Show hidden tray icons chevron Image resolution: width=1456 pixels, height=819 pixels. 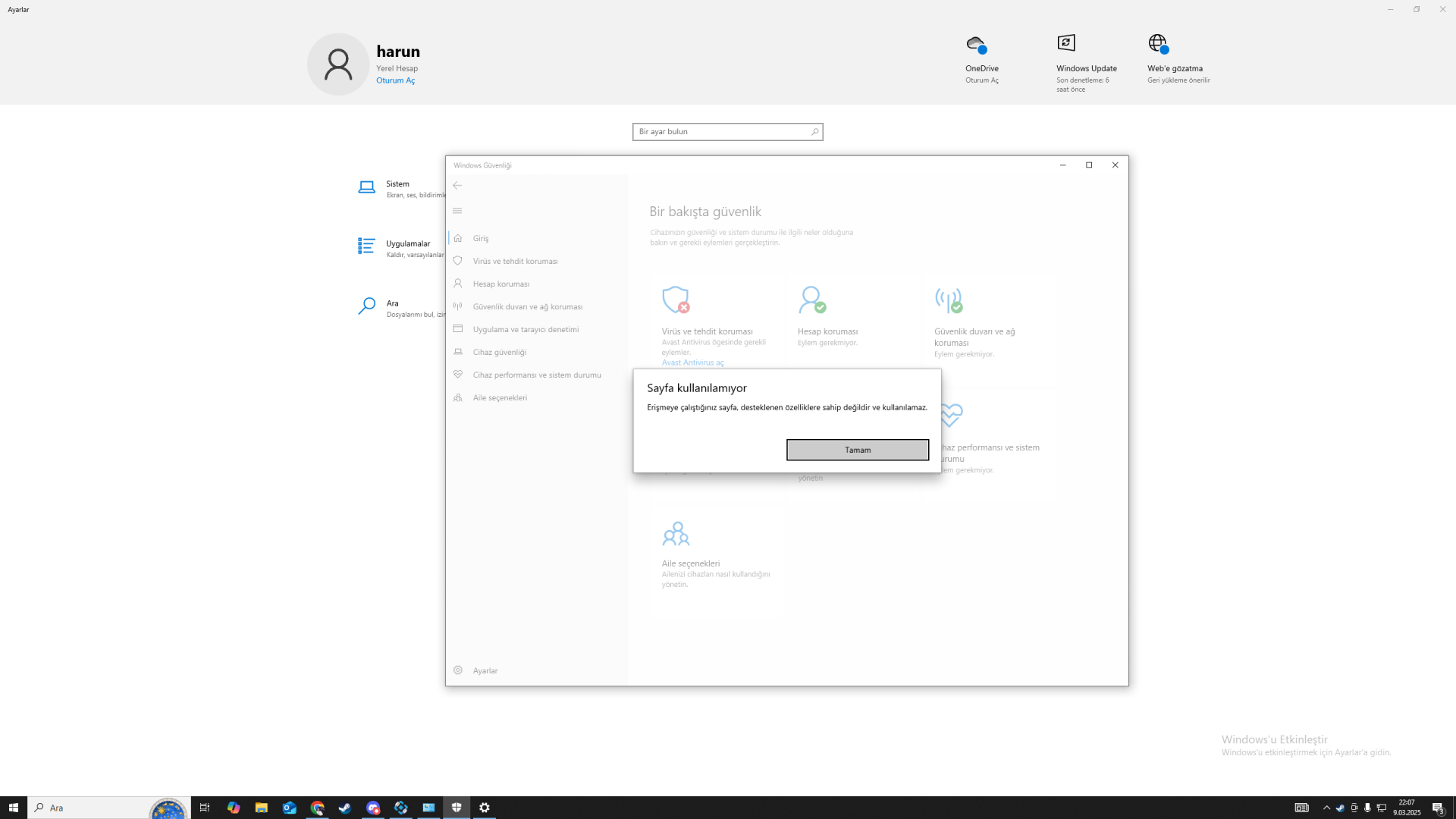coord(1326,808)
